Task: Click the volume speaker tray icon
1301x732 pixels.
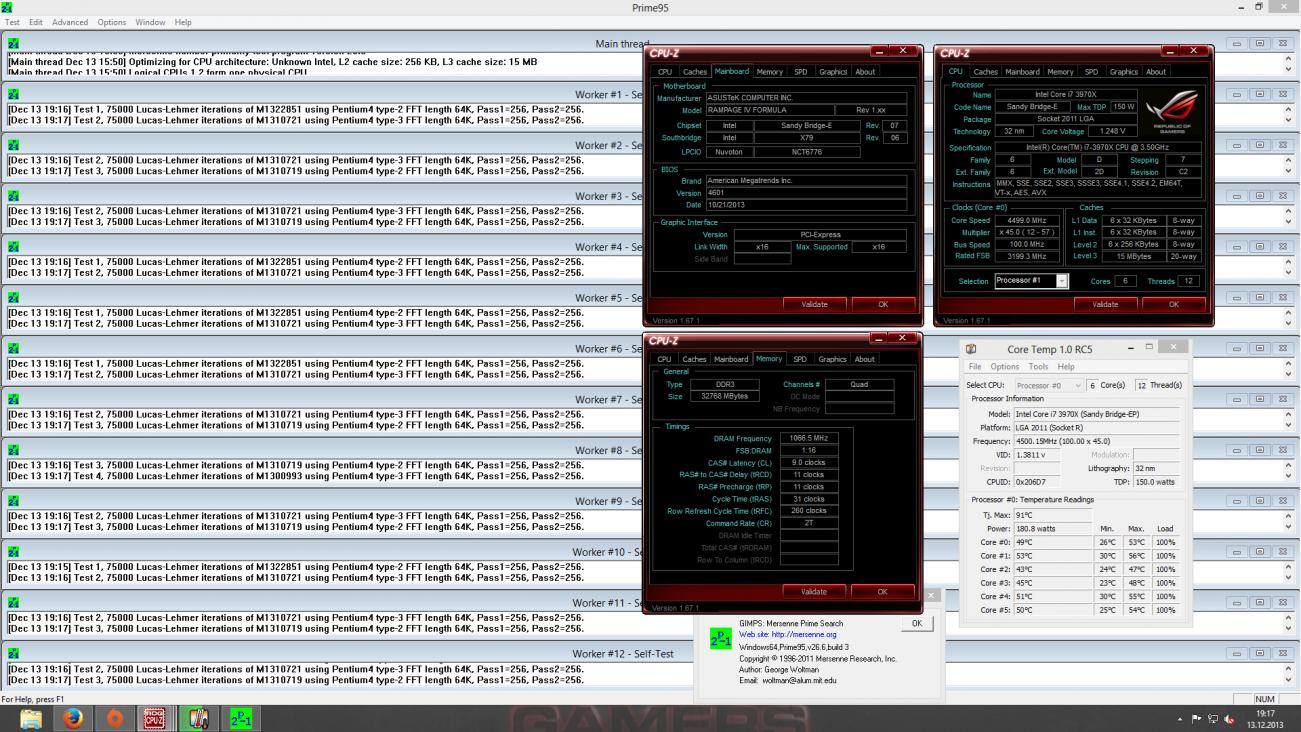Action: click(1229, 719)
